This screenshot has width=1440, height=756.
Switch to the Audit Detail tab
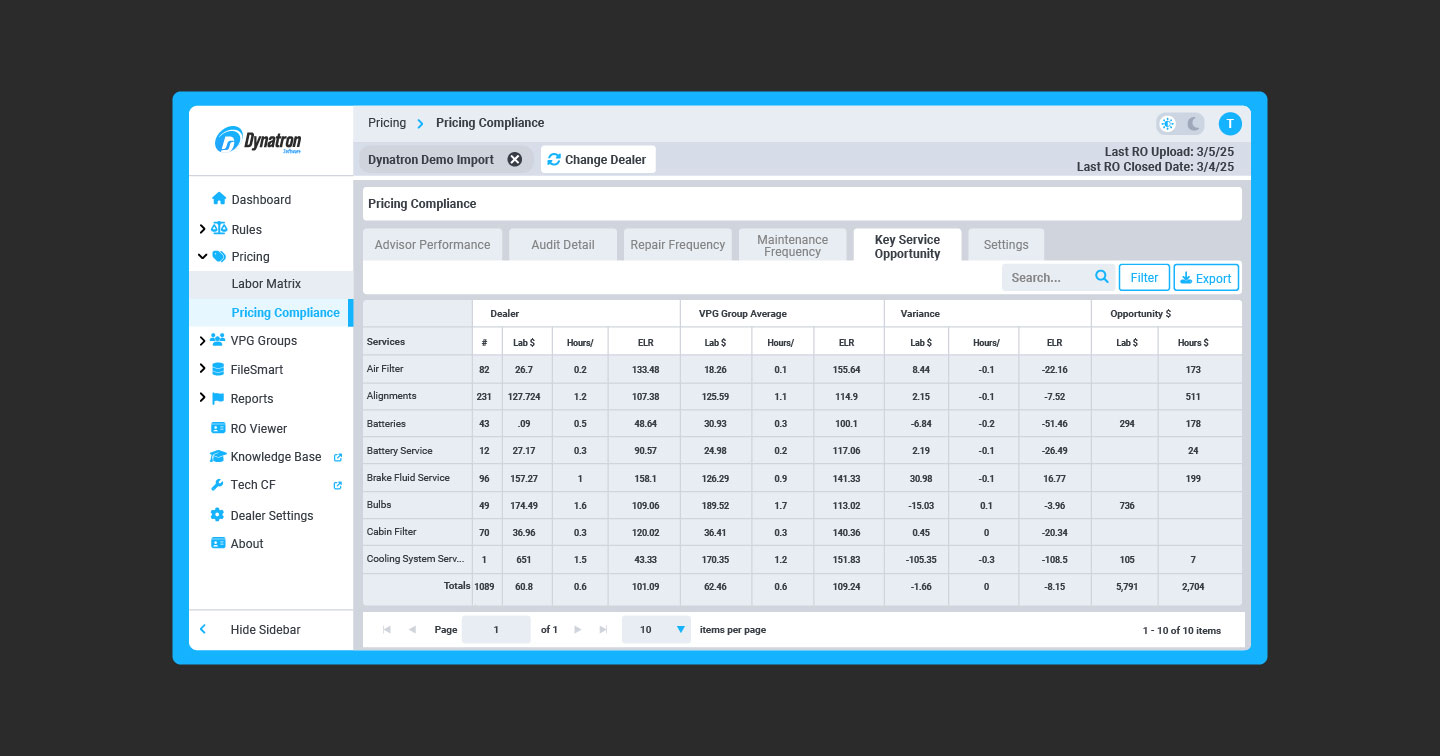(562, 244)
